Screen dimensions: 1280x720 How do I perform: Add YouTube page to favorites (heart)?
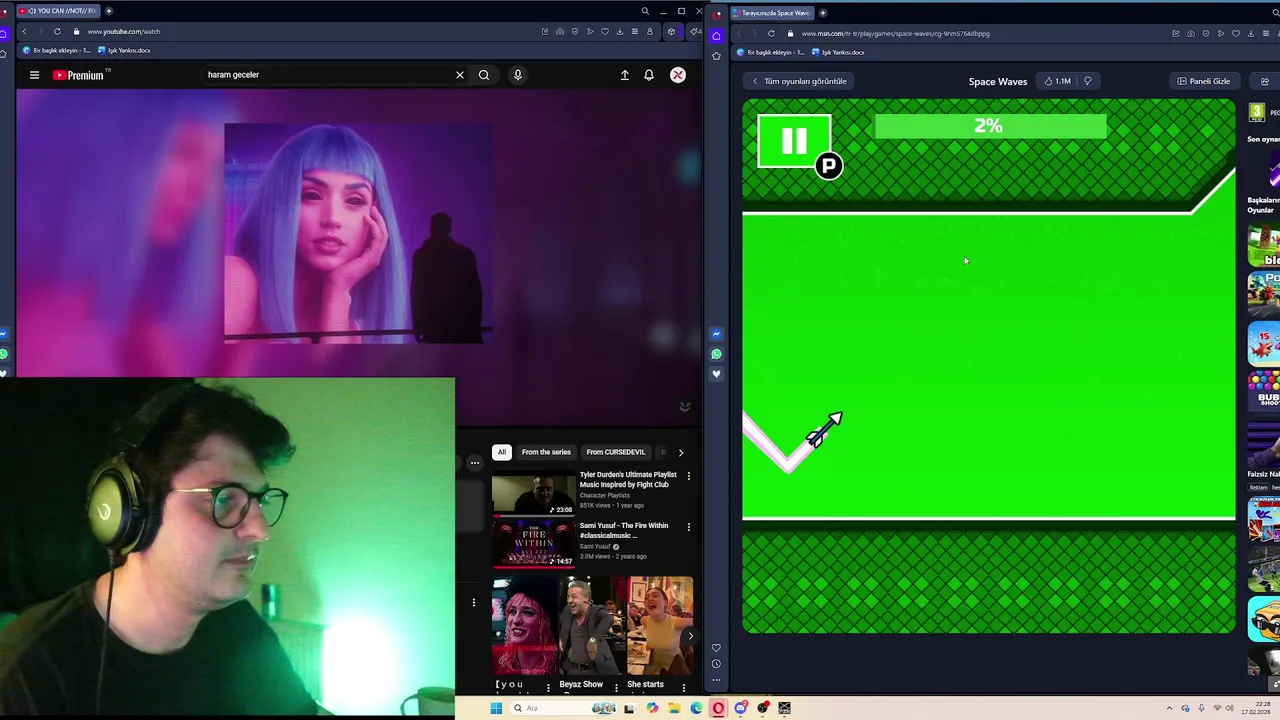point(605,31)
